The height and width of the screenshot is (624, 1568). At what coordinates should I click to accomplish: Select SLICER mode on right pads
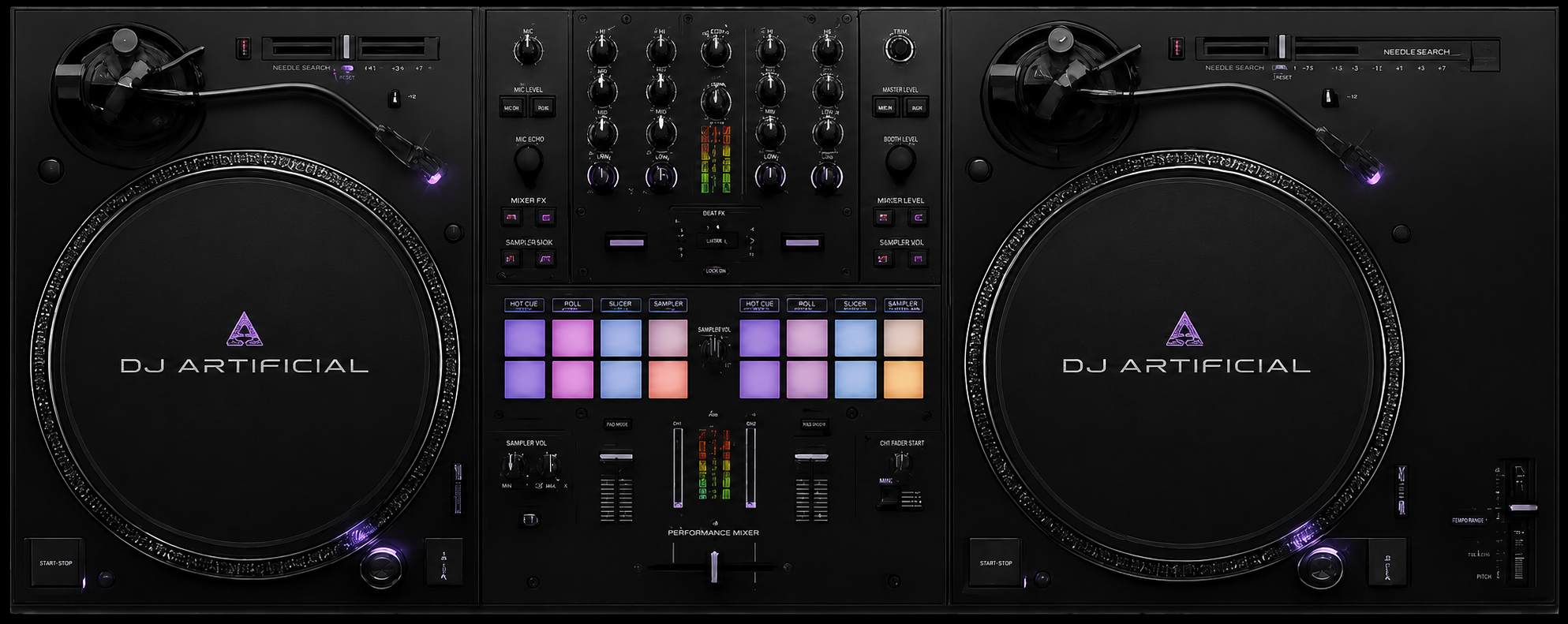coord(855,305)
